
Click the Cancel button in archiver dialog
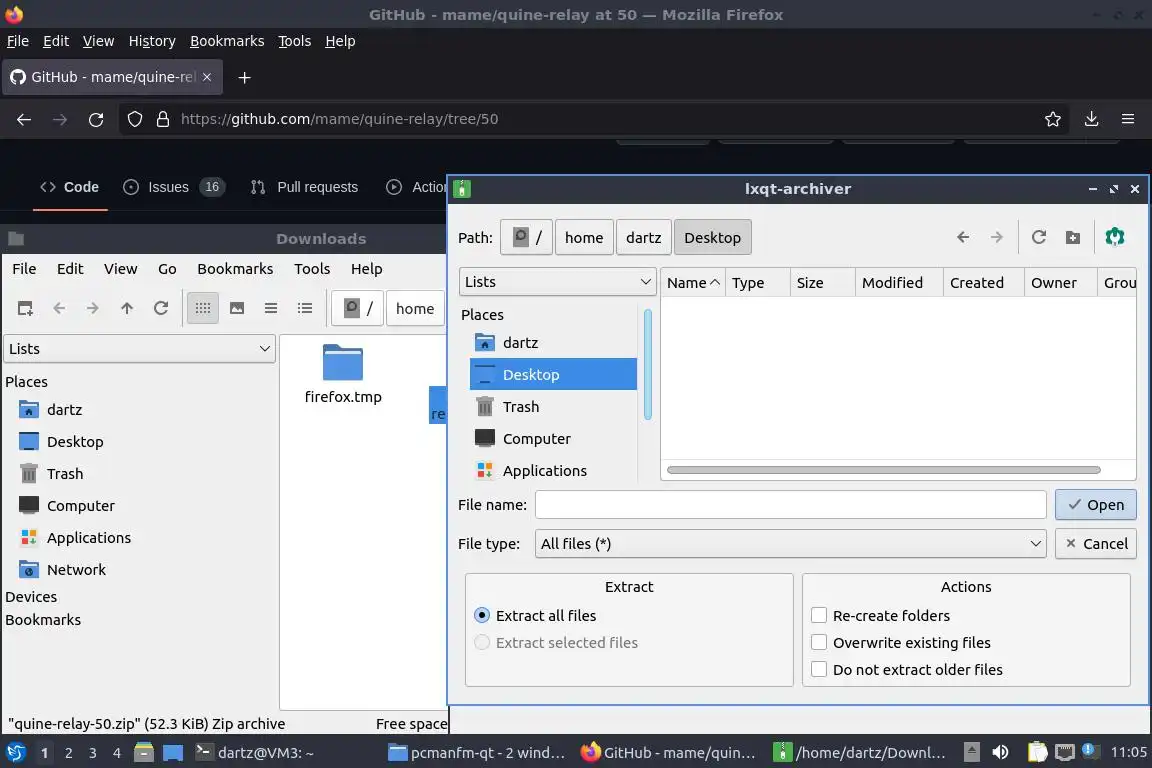[x=1095, y=544]
